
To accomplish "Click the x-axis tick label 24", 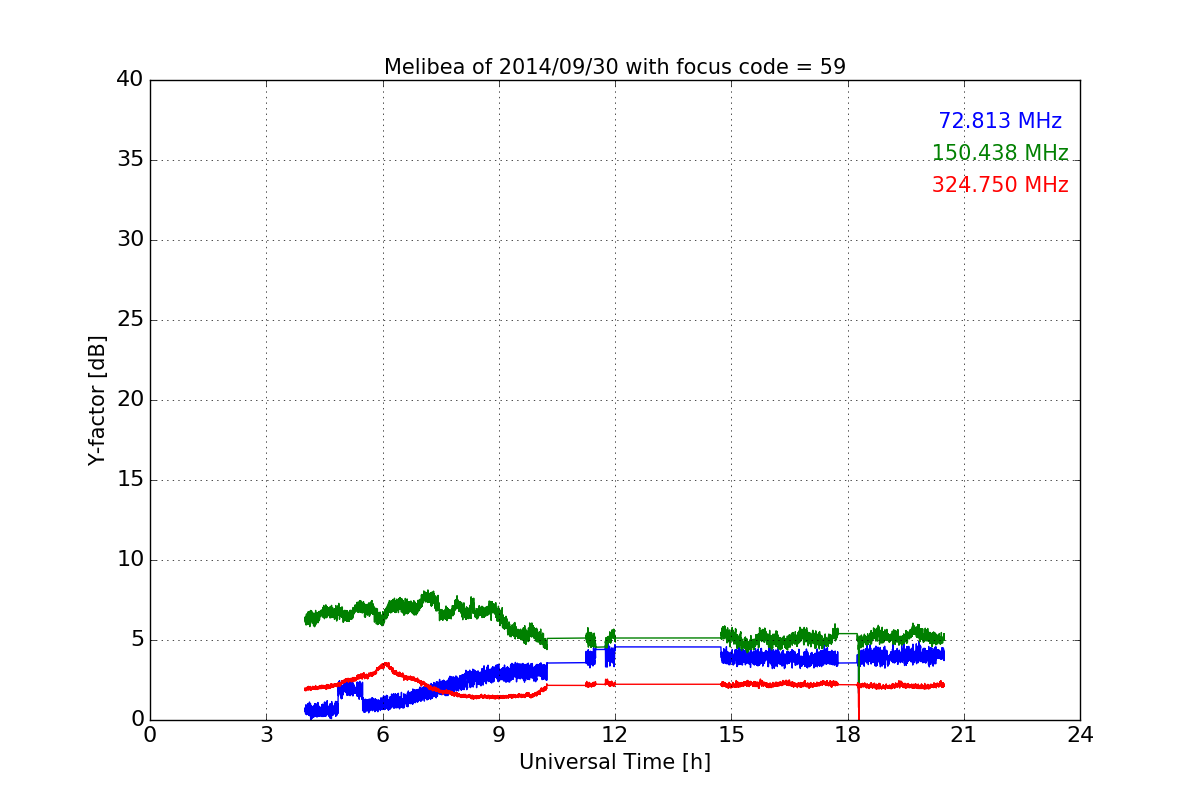I will [x=1080, y=734].
